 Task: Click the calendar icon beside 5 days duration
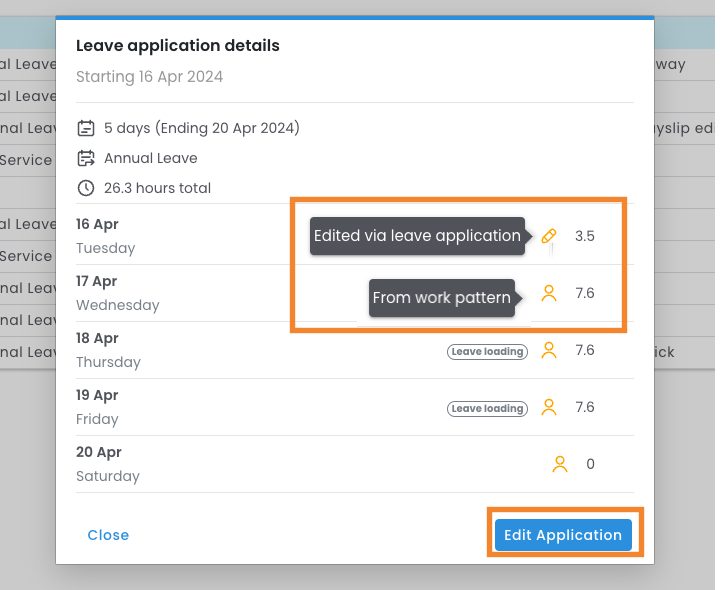(x=86, y=128)
